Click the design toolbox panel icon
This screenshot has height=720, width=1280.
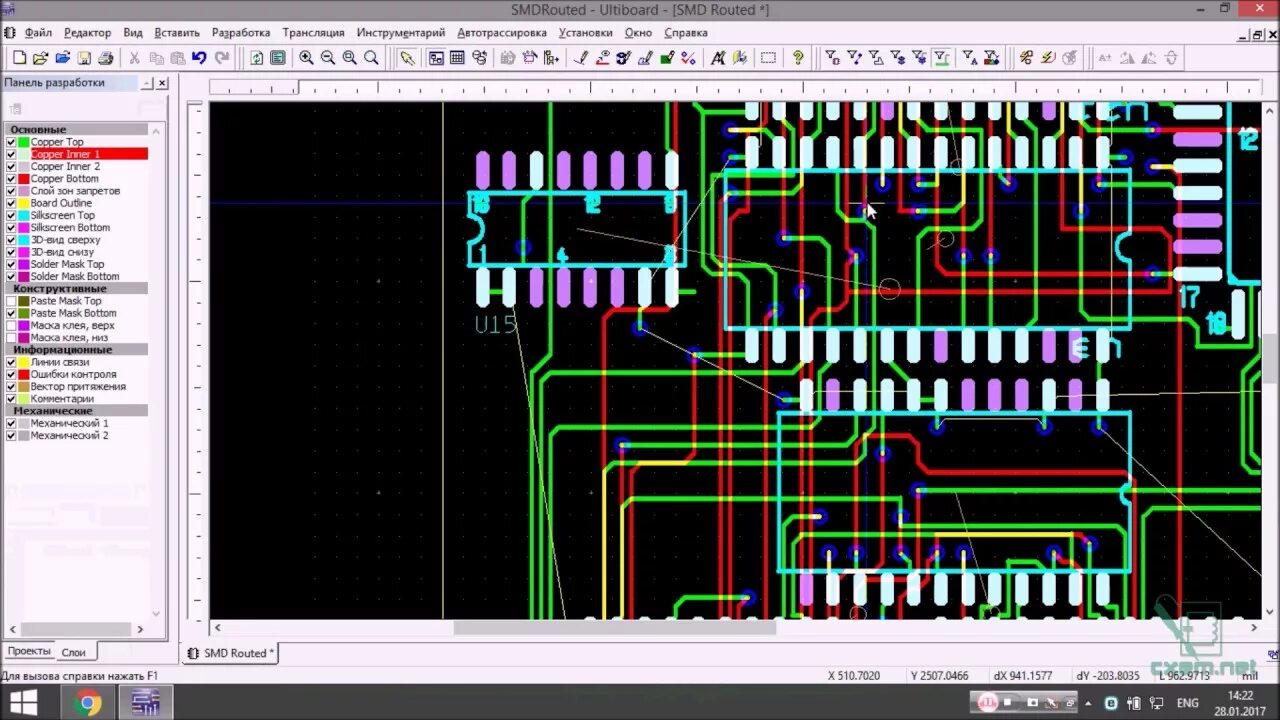tap(436, 58)
